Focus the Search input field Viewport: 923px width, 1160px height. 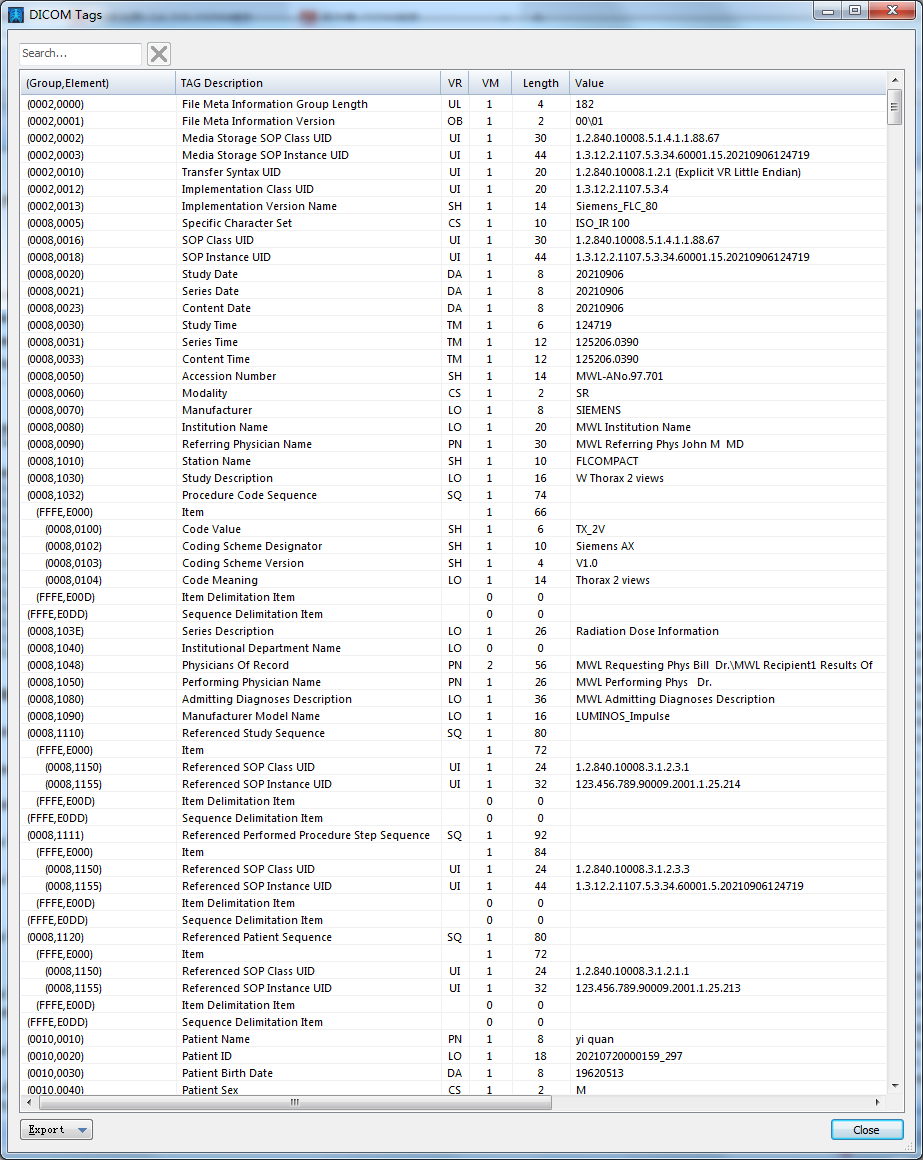pos(80,53)
